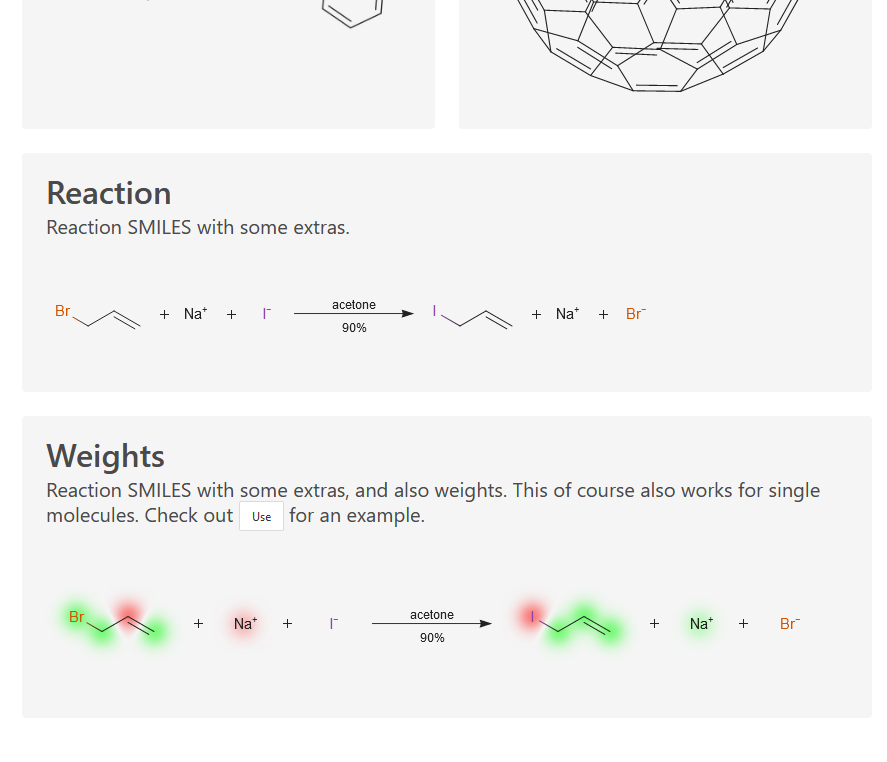Select the allyl bromide reactant in Reaction
Screen dimensions: 887x762
97,316
